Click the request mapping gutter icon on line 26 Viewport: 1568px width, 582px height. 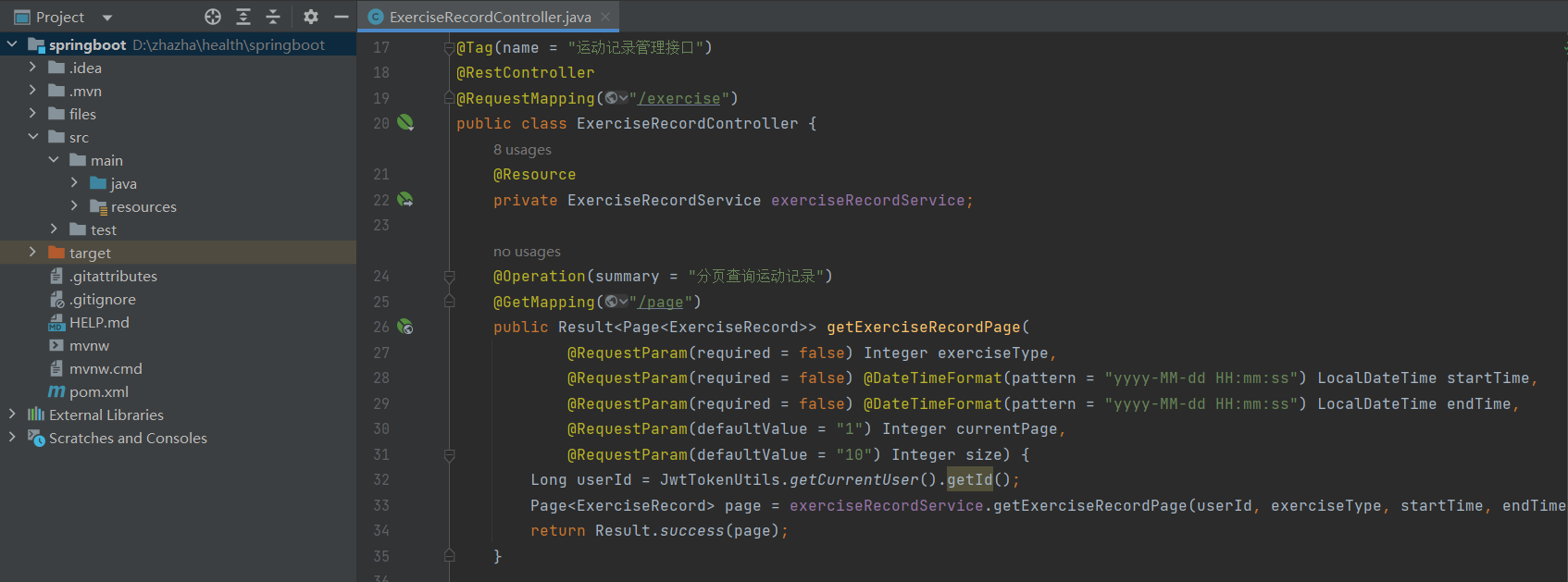pos(405,327)
